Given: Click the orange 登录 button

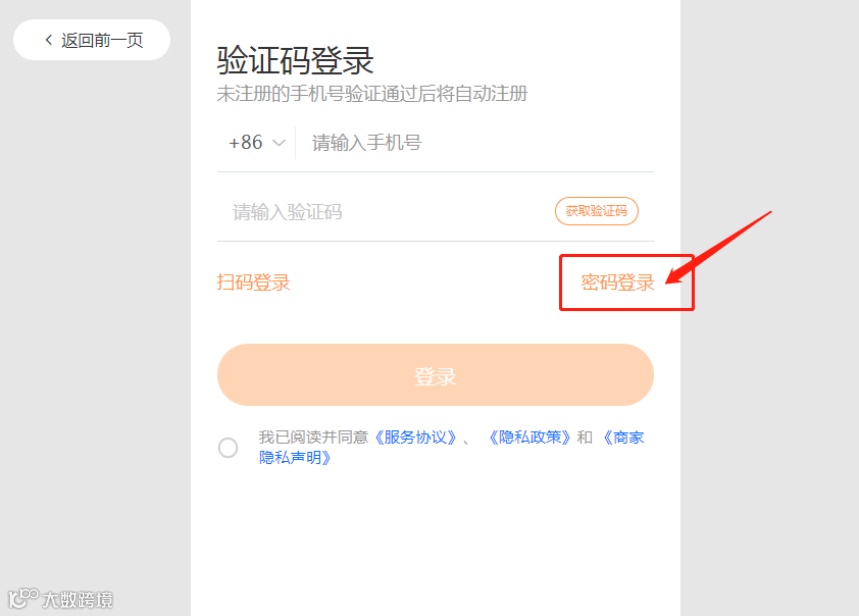Looking at the screenshot, I should tap(436, 375).
